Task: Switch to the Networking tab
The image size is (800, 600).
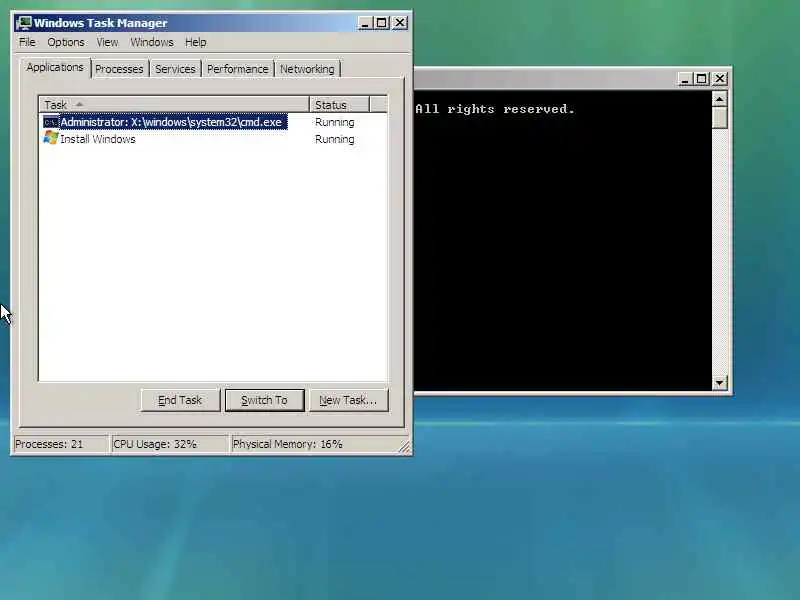Action: click(x=307, y=69)
